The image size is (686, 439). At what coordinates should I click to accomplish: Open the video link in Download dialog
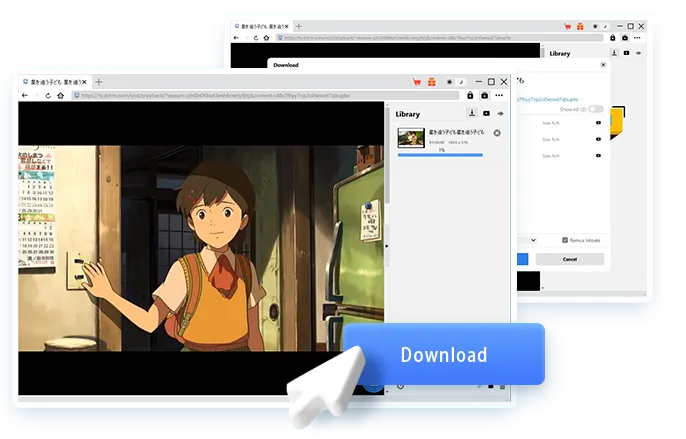(x=548, y=99)
